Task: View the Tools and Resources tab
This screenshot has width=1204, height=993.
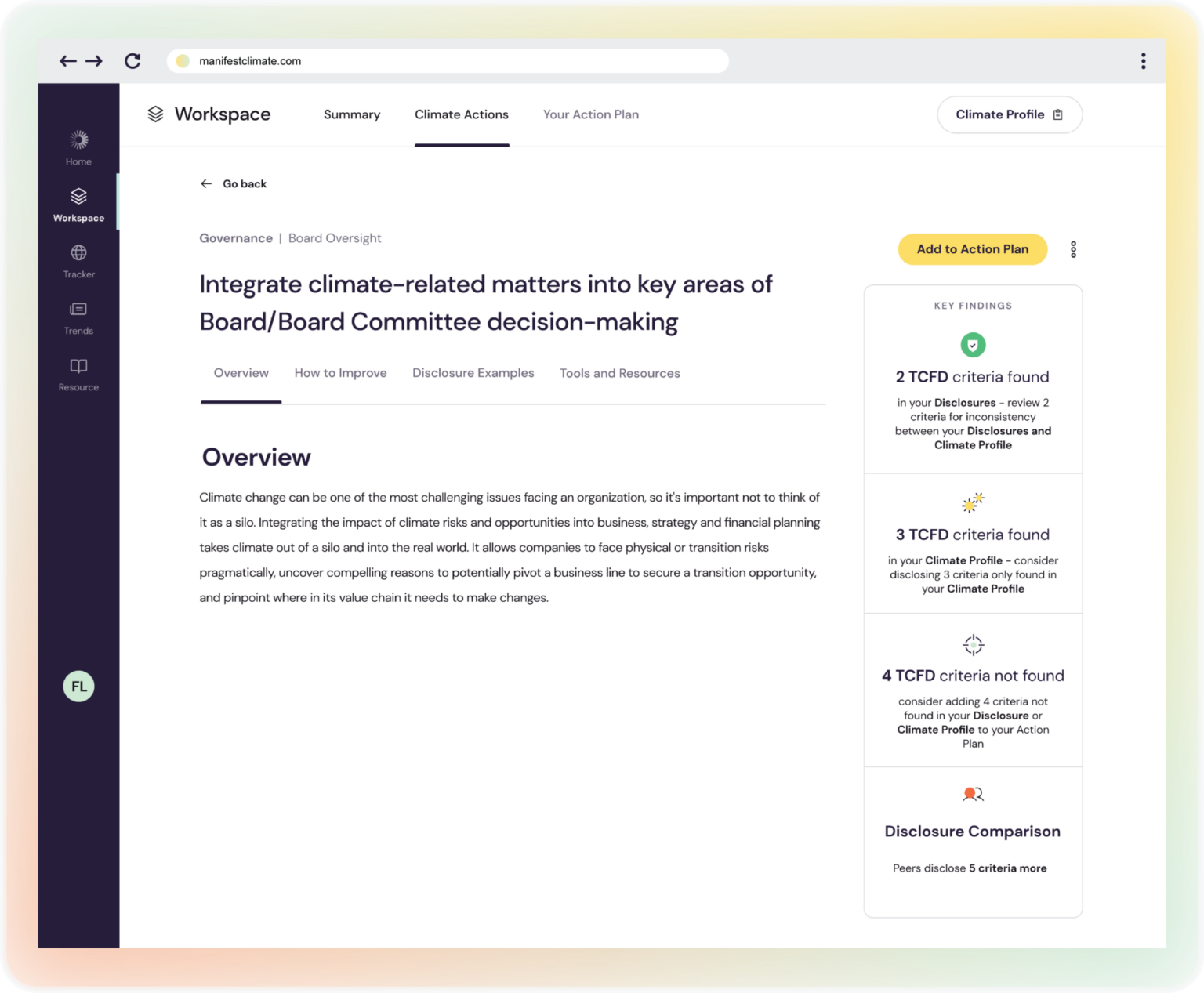Action: coord(619,373)
